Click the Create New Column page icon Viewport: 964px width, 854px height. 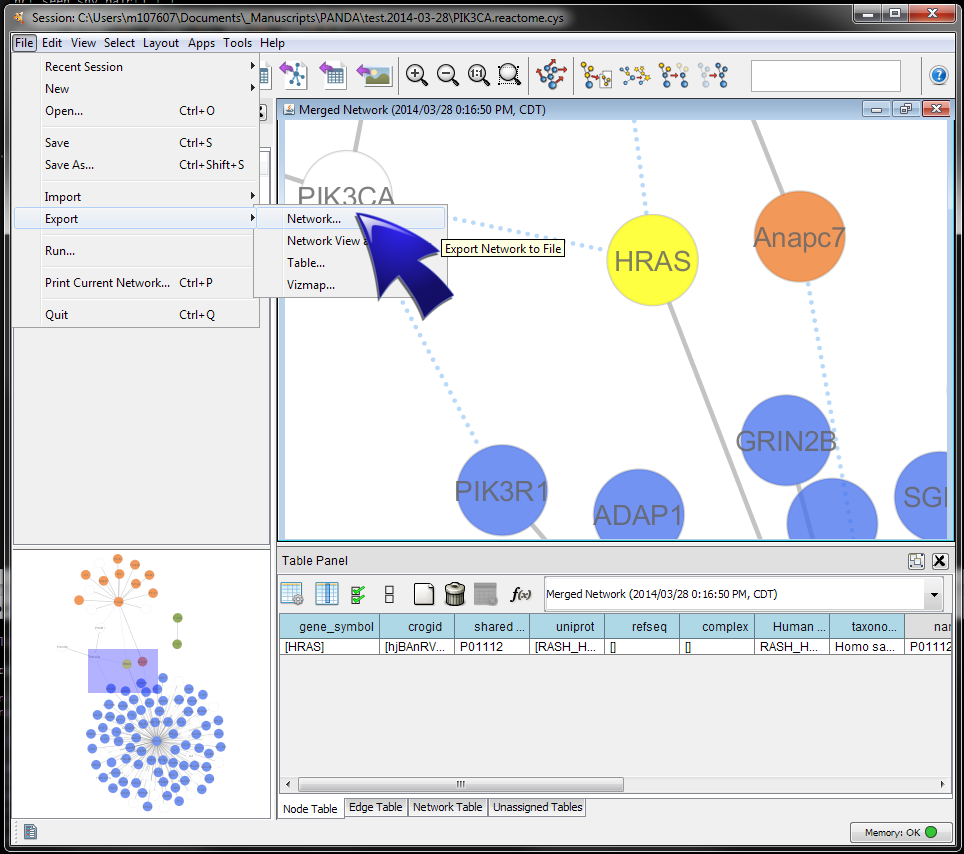pos(424,594)
